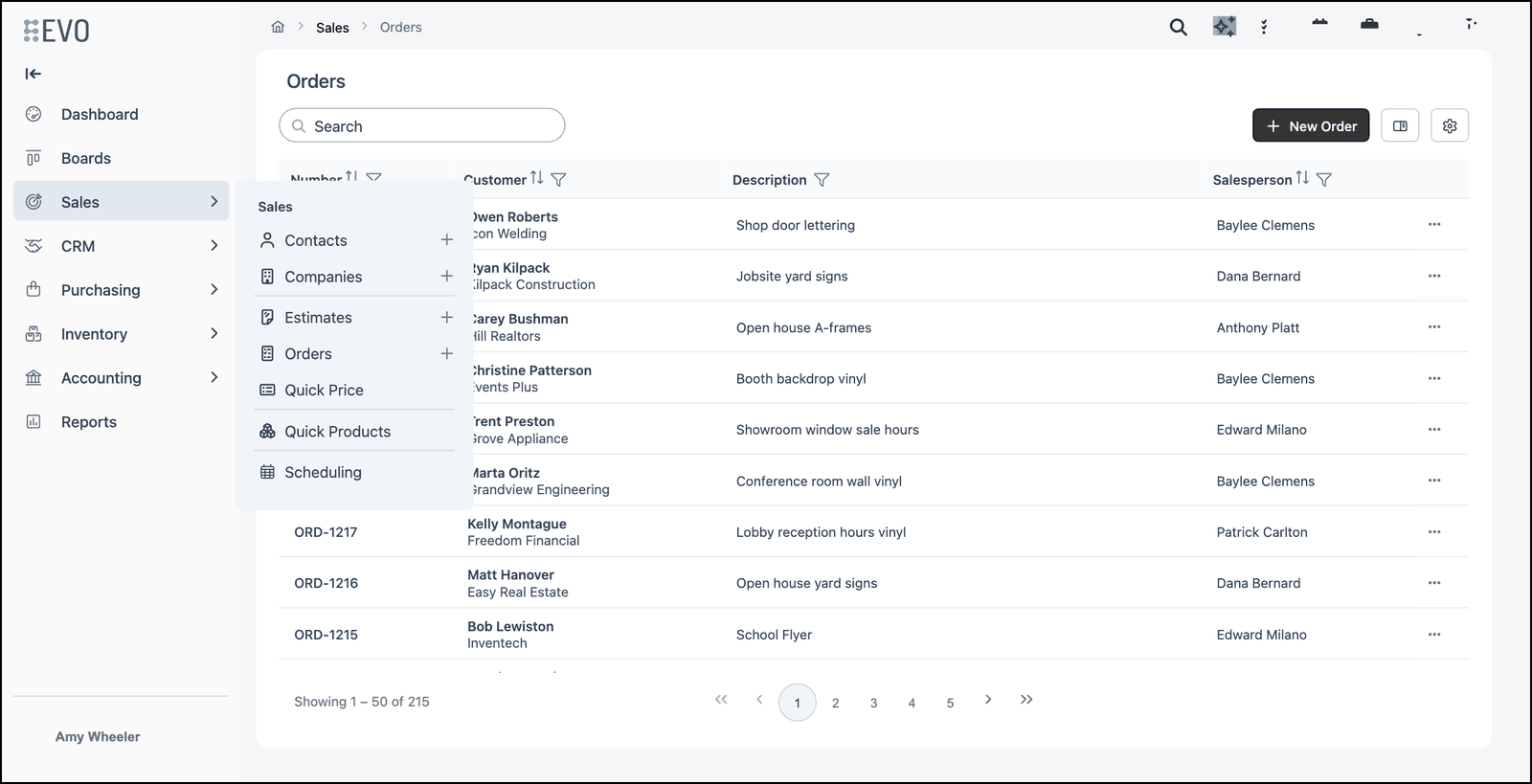Viewport: 1532px width, 784px height.
Task: Expand the Purchasing menu chevron
Action: coord(214,290)
